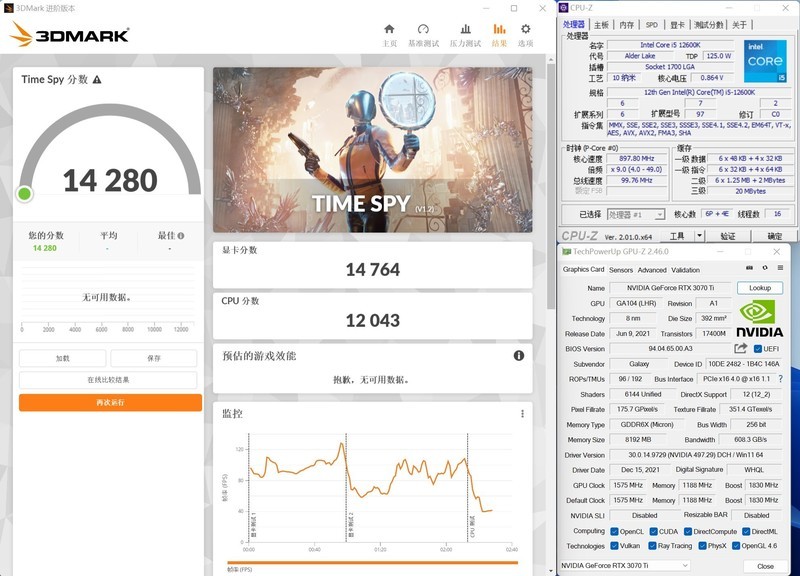
Task: Click the green progress circle beside Time Spy score
Action: [x=23, y=193]
